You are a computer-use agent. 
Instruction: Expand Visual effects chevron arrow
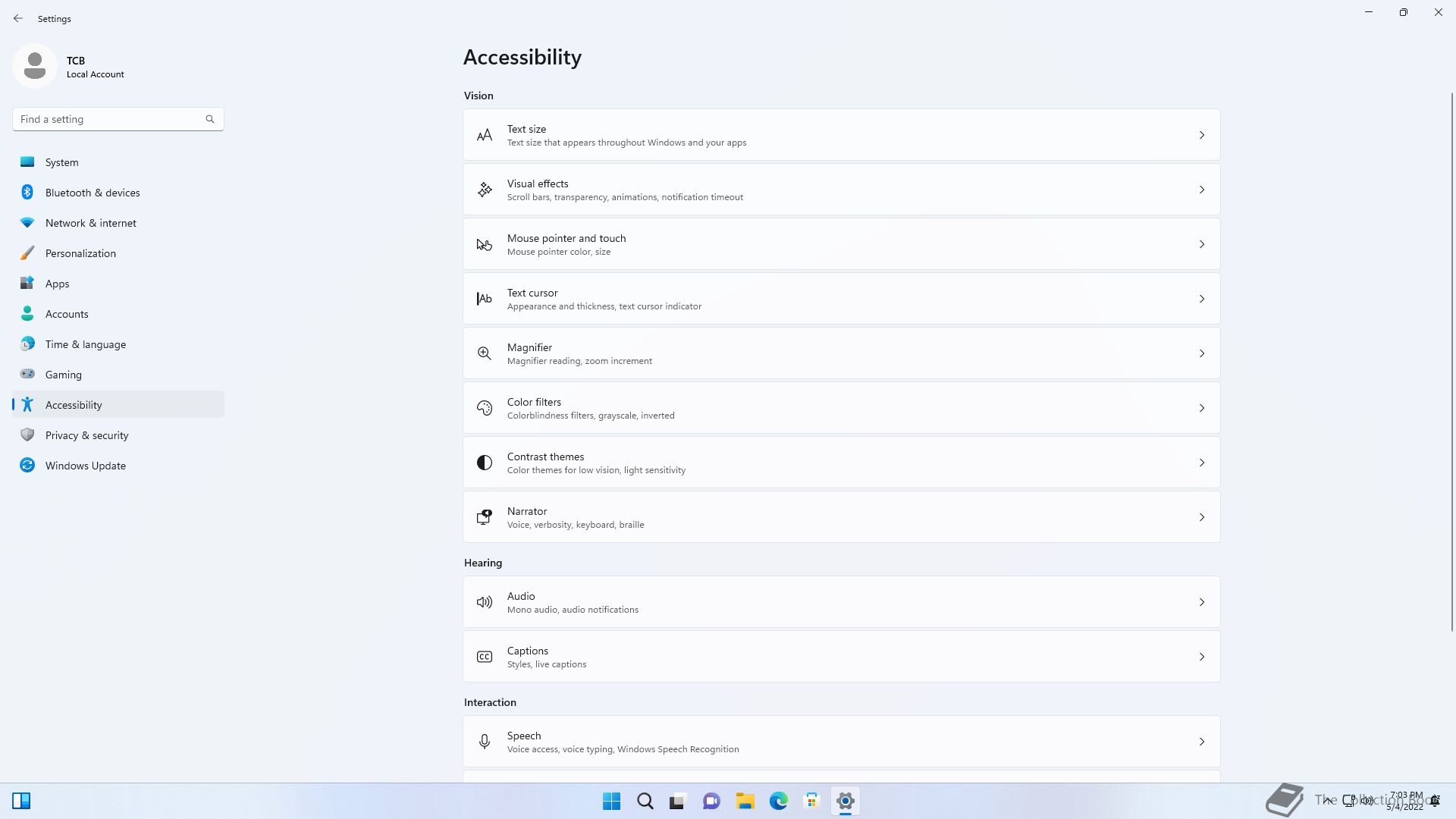pos(1201,190)
